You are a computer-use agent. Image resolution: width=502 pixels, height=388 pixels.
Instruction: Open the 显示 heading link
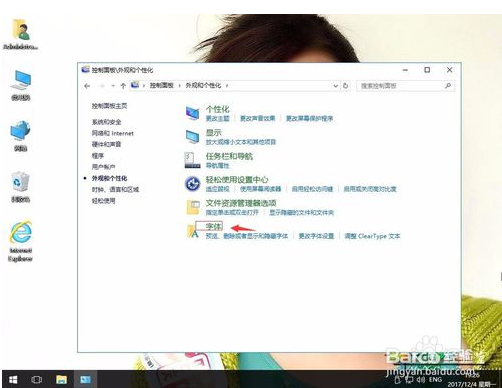(214, 132)
